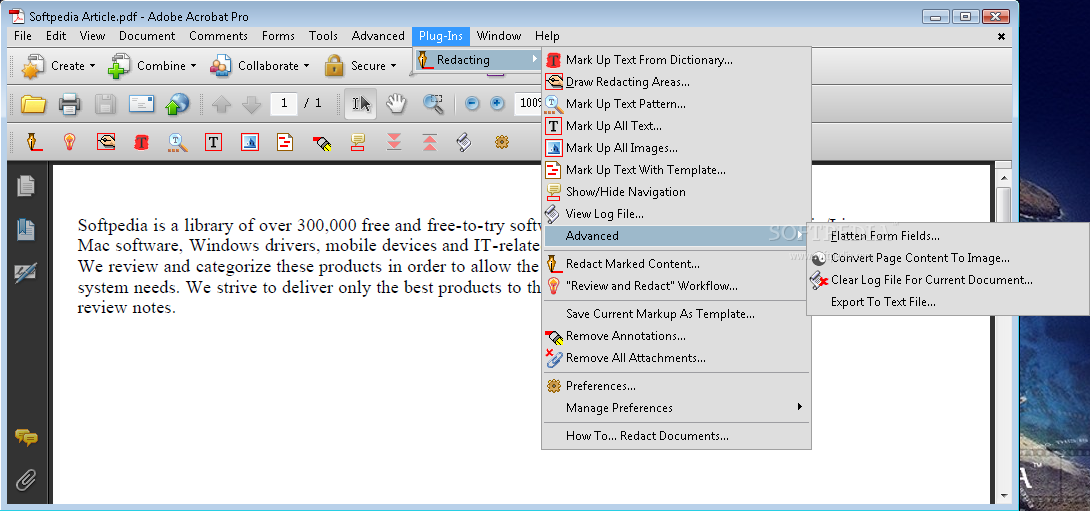
Task: Open the Plug-Ins menu
Action: 441,36
